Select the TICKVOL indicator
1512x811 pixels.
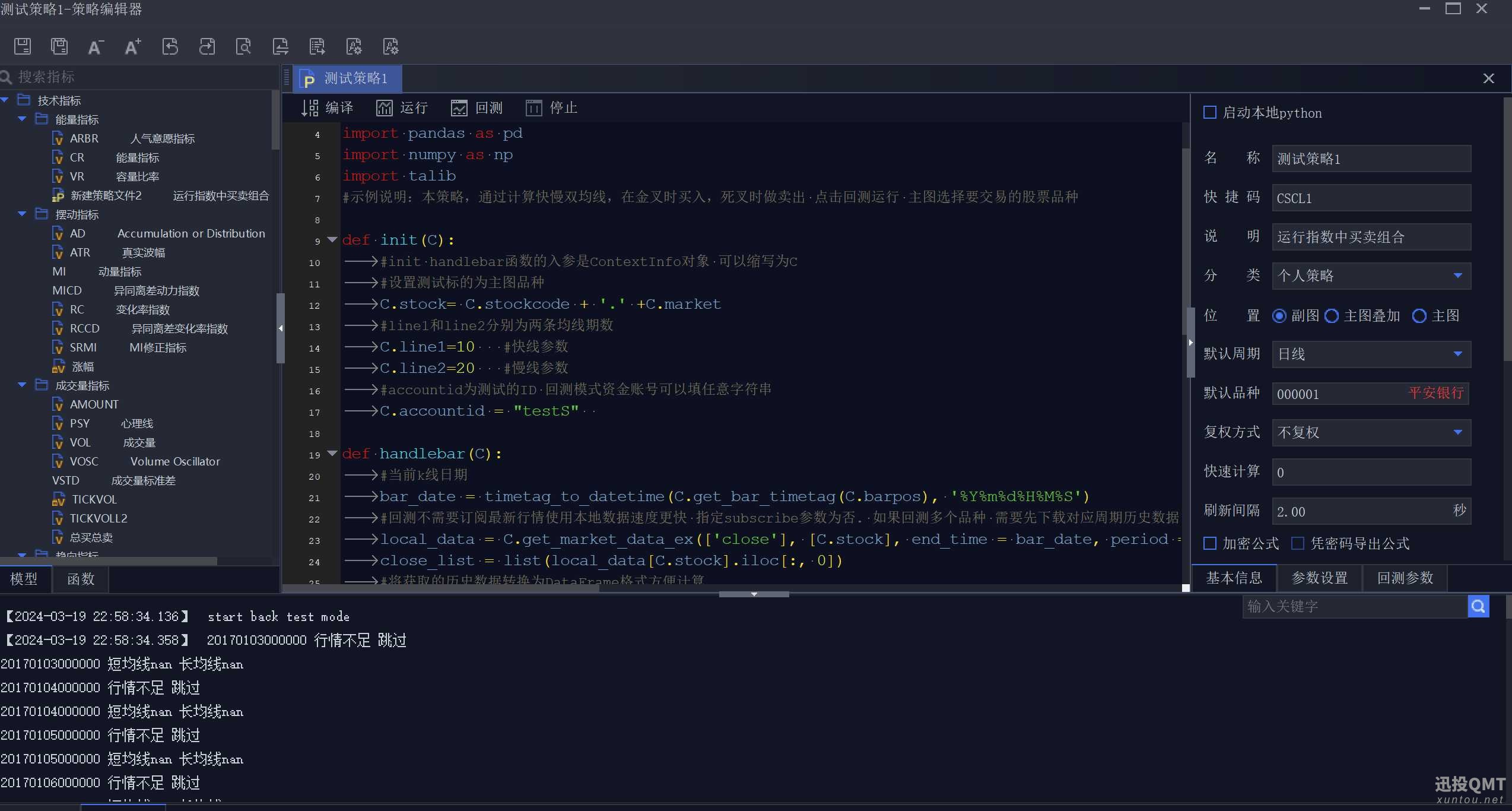coord(85,499)
